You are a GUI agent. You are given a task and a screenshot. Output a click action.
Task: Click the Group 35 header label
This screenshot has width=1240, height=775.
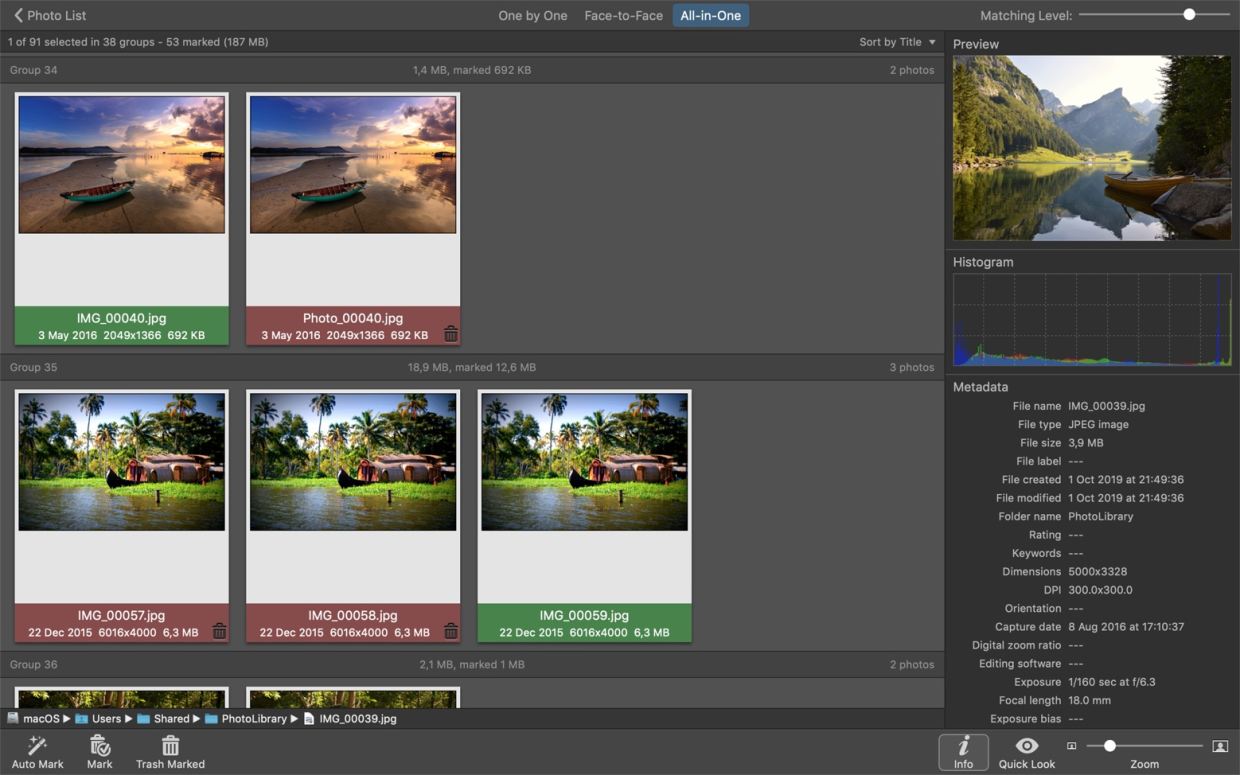coord(34,367)
